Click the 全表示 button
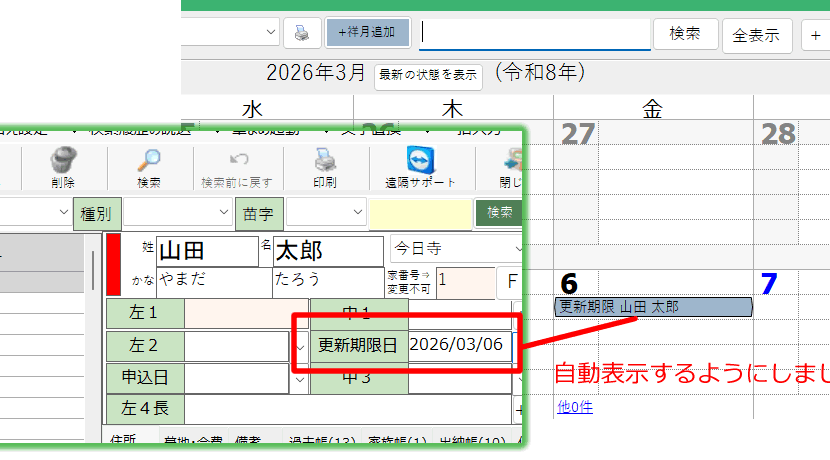830x460 pixels. tap(756, 34)
